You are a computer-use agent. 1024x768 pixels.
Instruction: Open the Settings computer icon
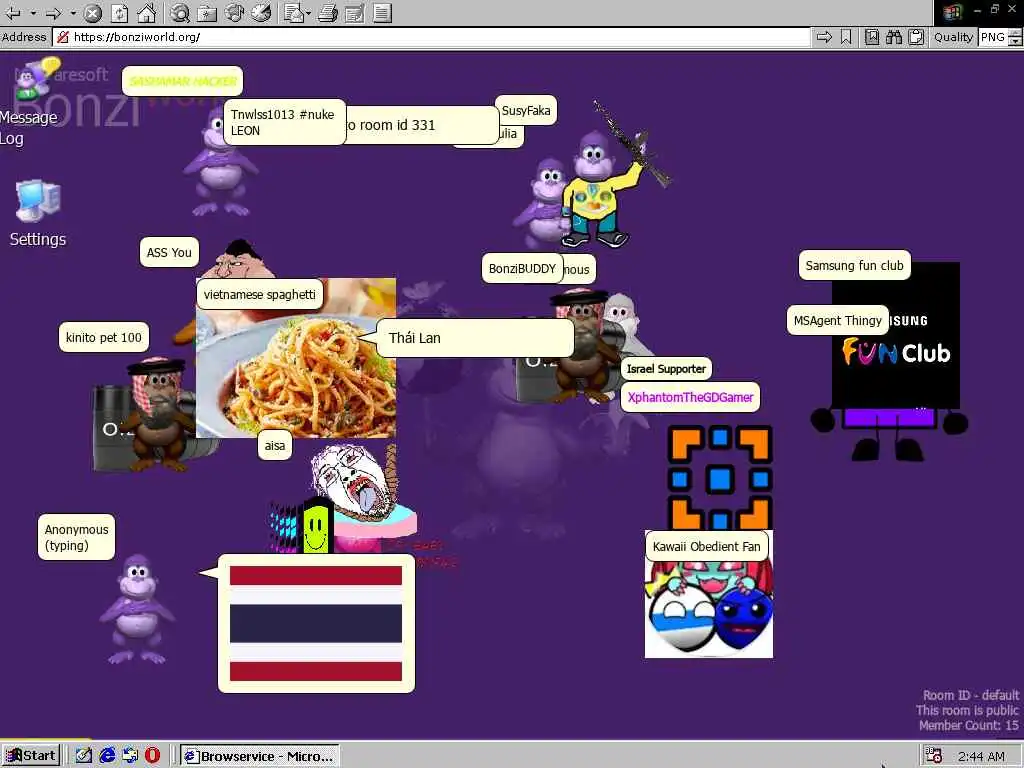tap(38, 214)
